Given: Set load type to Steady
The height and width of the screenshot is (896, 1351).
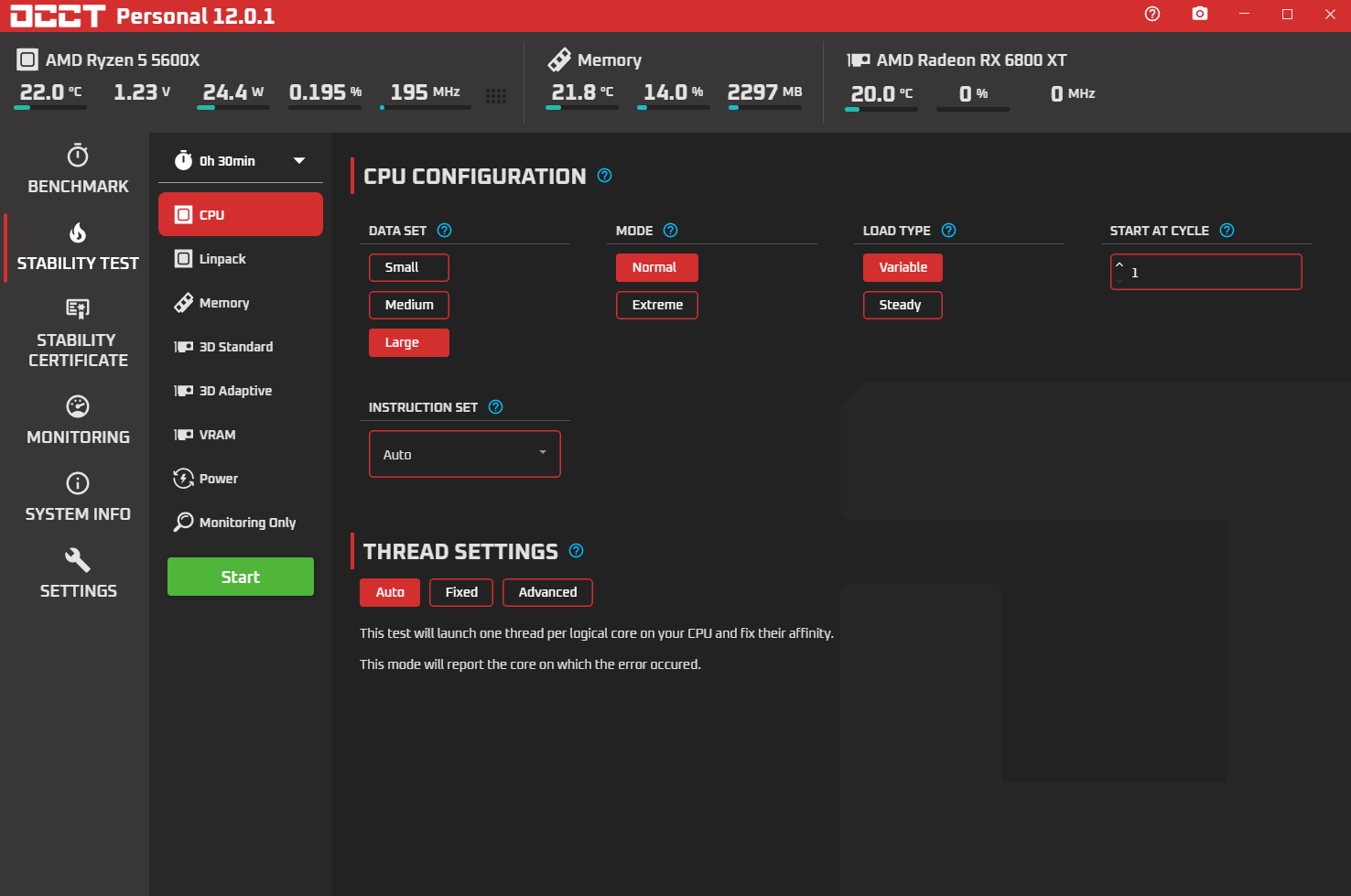Looking at the screenshot, I should coord(902,305).
